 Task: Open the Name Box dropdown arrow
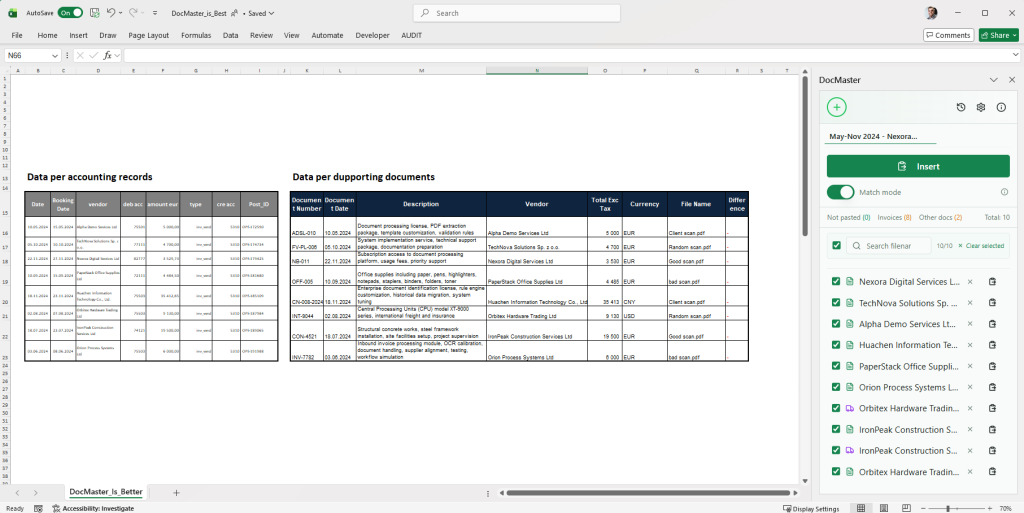click(56, 56)
